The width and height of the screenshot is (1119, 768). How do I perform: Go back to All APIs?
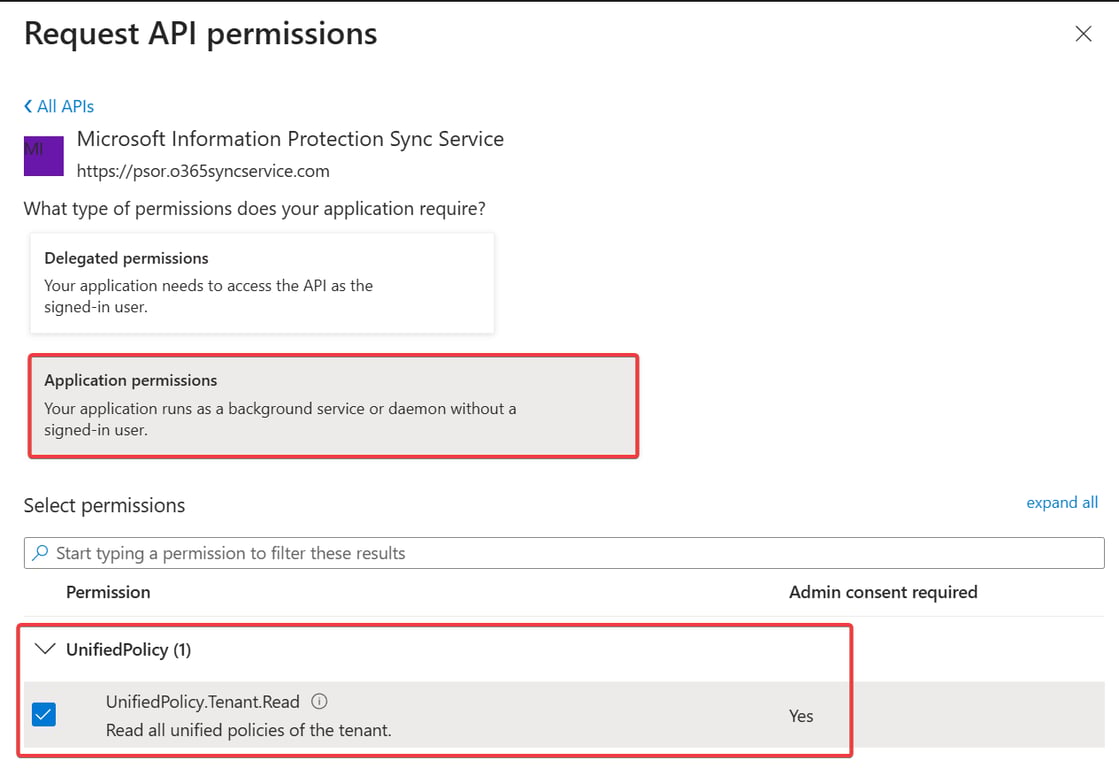(x=59, y=106)
